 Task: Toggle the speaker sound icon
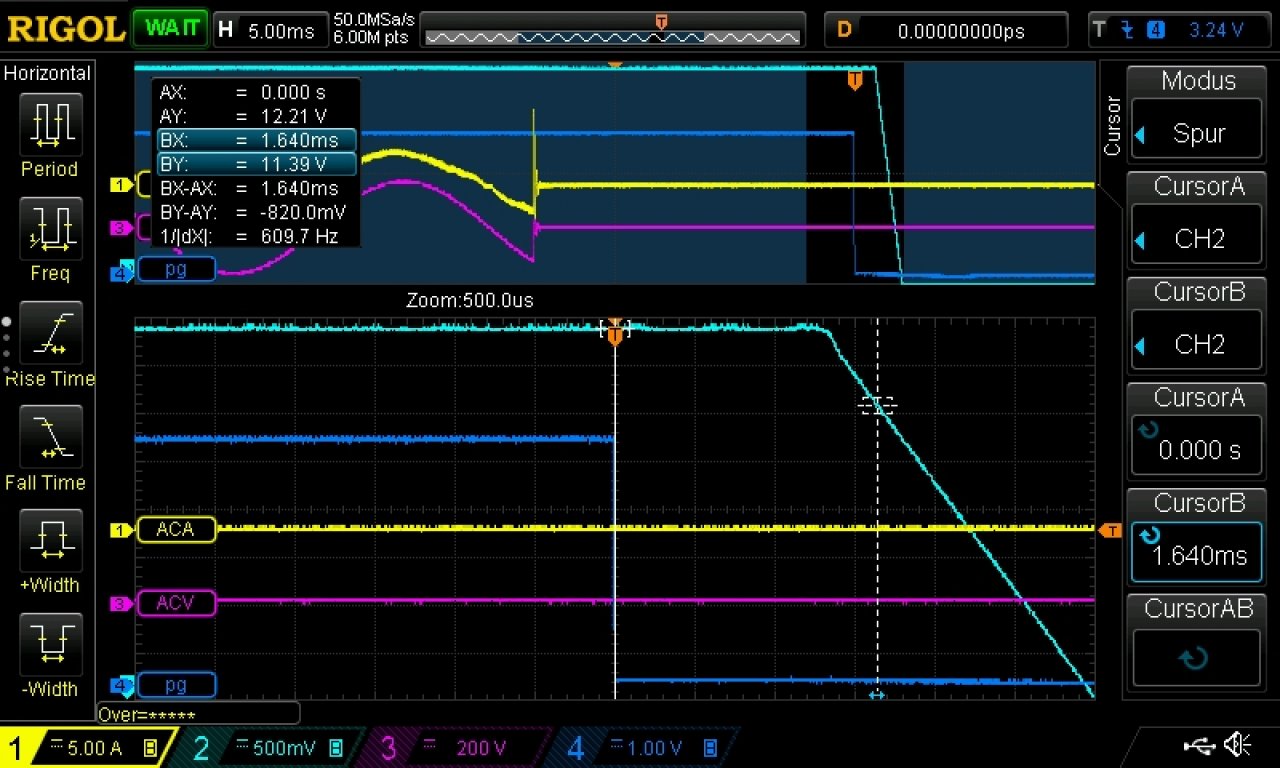[1238, 744]
